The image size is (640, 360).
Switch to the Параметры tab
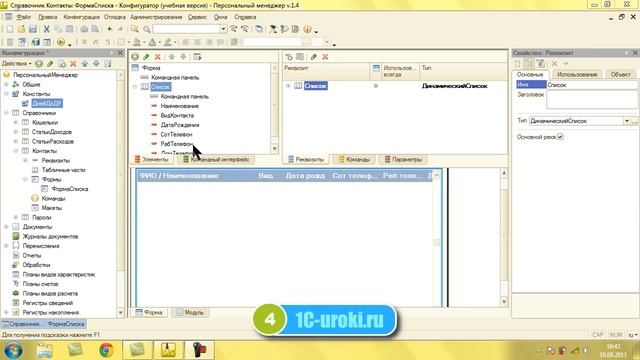coord(402,159)
